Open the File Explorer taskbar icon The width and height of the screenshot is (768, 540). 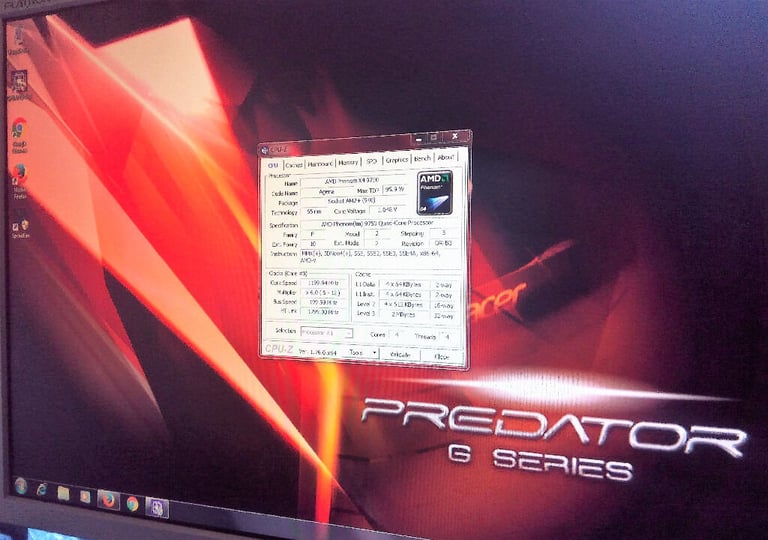click(64, 492)
